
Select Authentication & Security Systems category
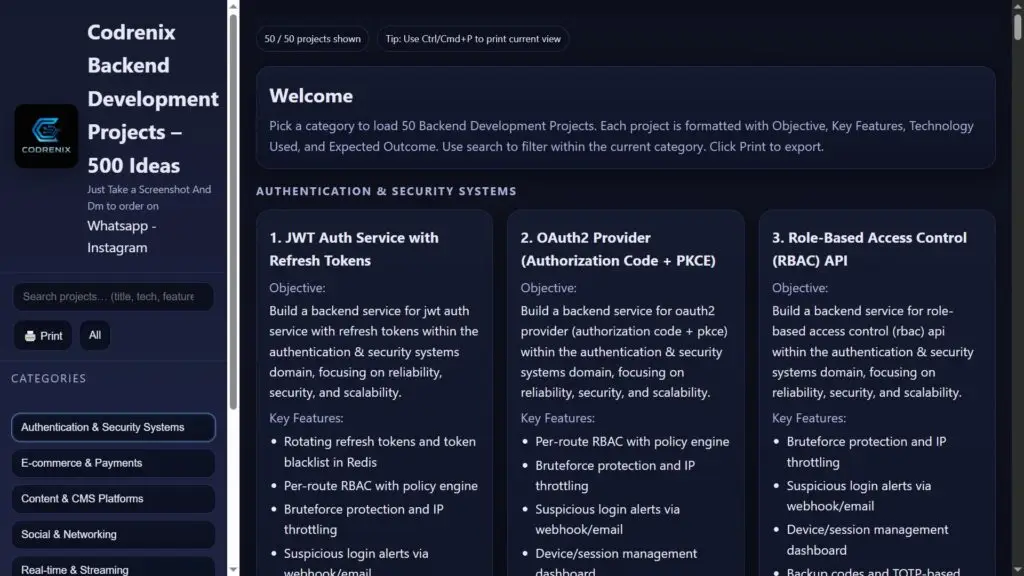(x=113, y=427)
